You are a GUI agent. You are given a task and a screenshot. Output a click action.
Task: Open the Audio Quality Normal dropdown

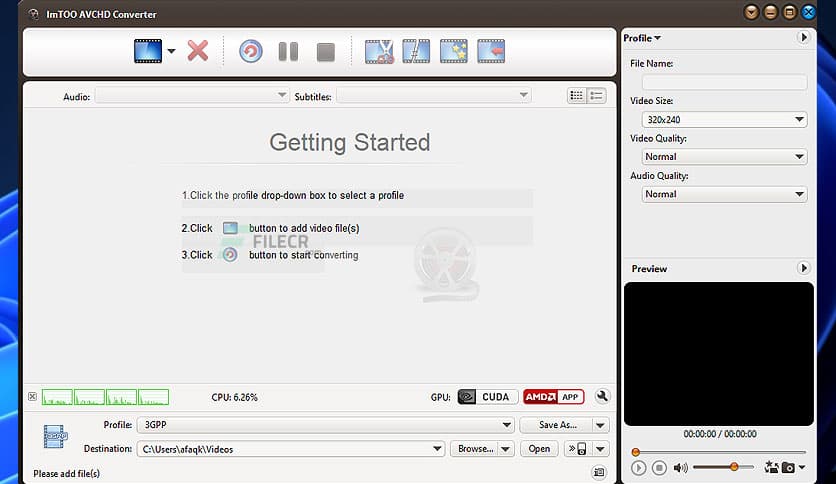pyautogui.click(x=725, y=194)
